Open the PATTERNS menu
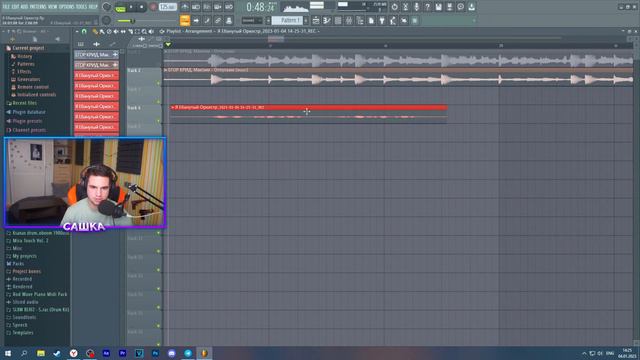This screenshot has height=360, width=640. tap(38, 7)
